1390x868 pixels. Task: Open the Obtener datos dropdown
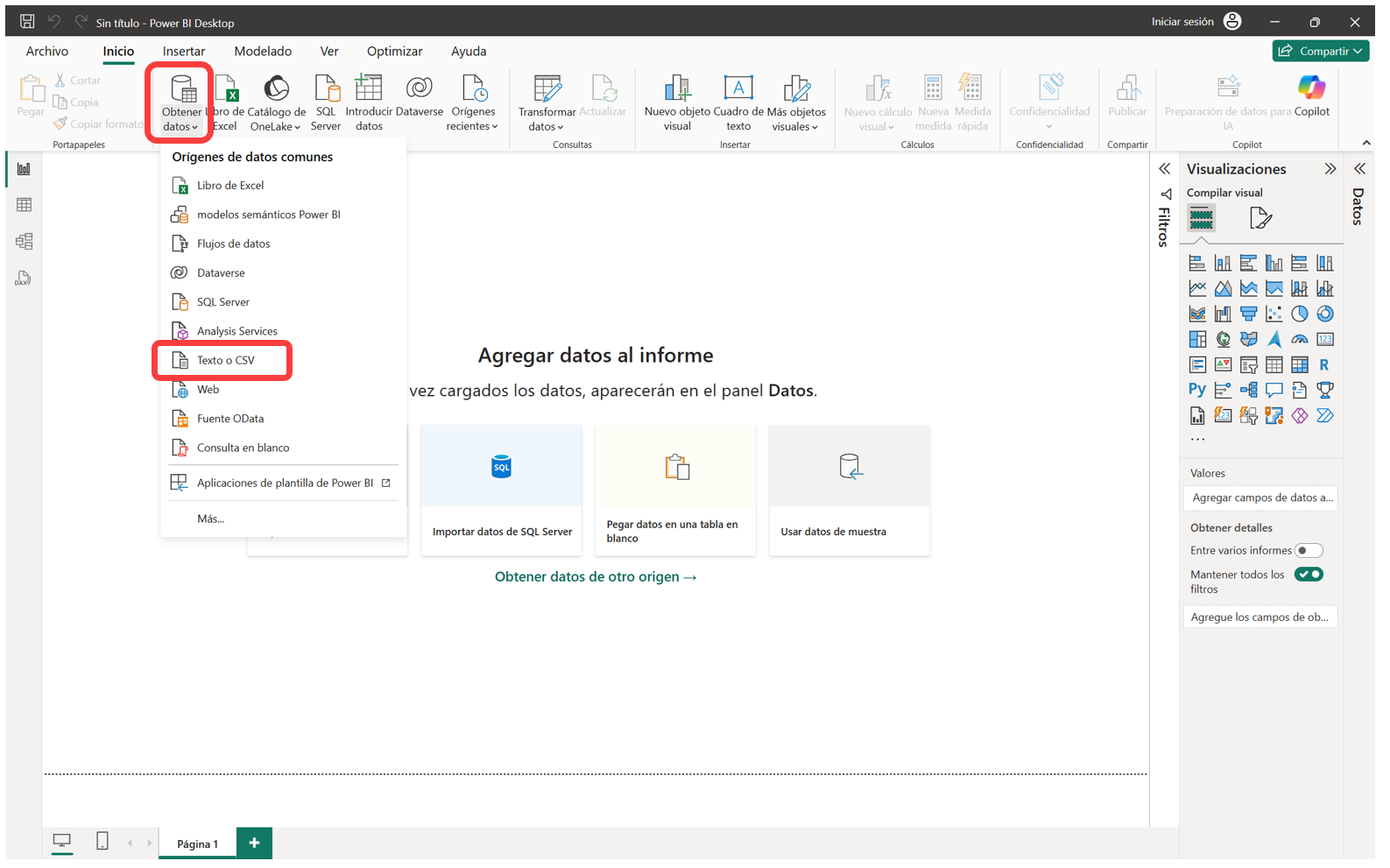[181, 103]
